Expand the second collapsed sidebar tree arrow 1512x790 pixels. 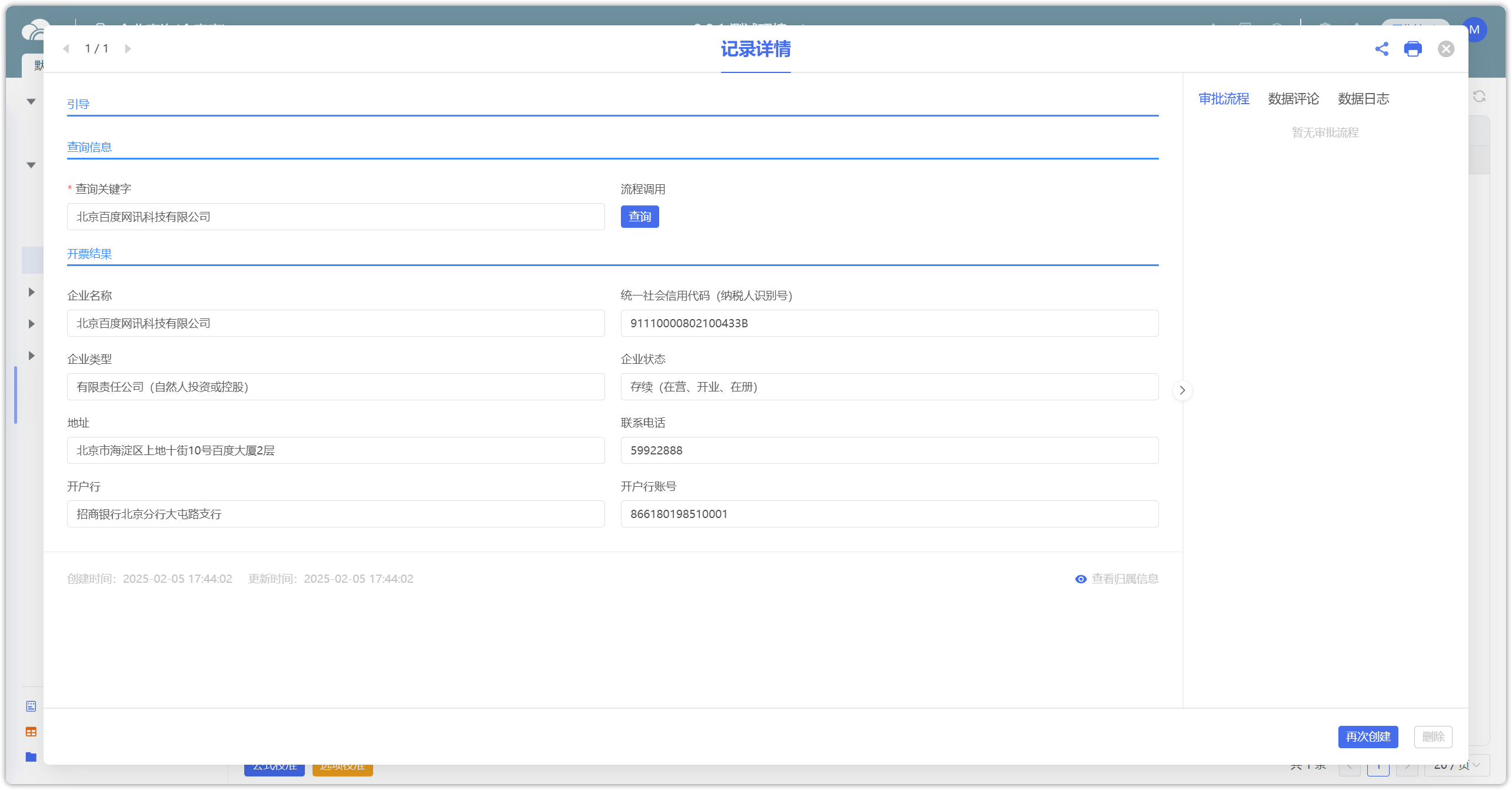point(31,324)
